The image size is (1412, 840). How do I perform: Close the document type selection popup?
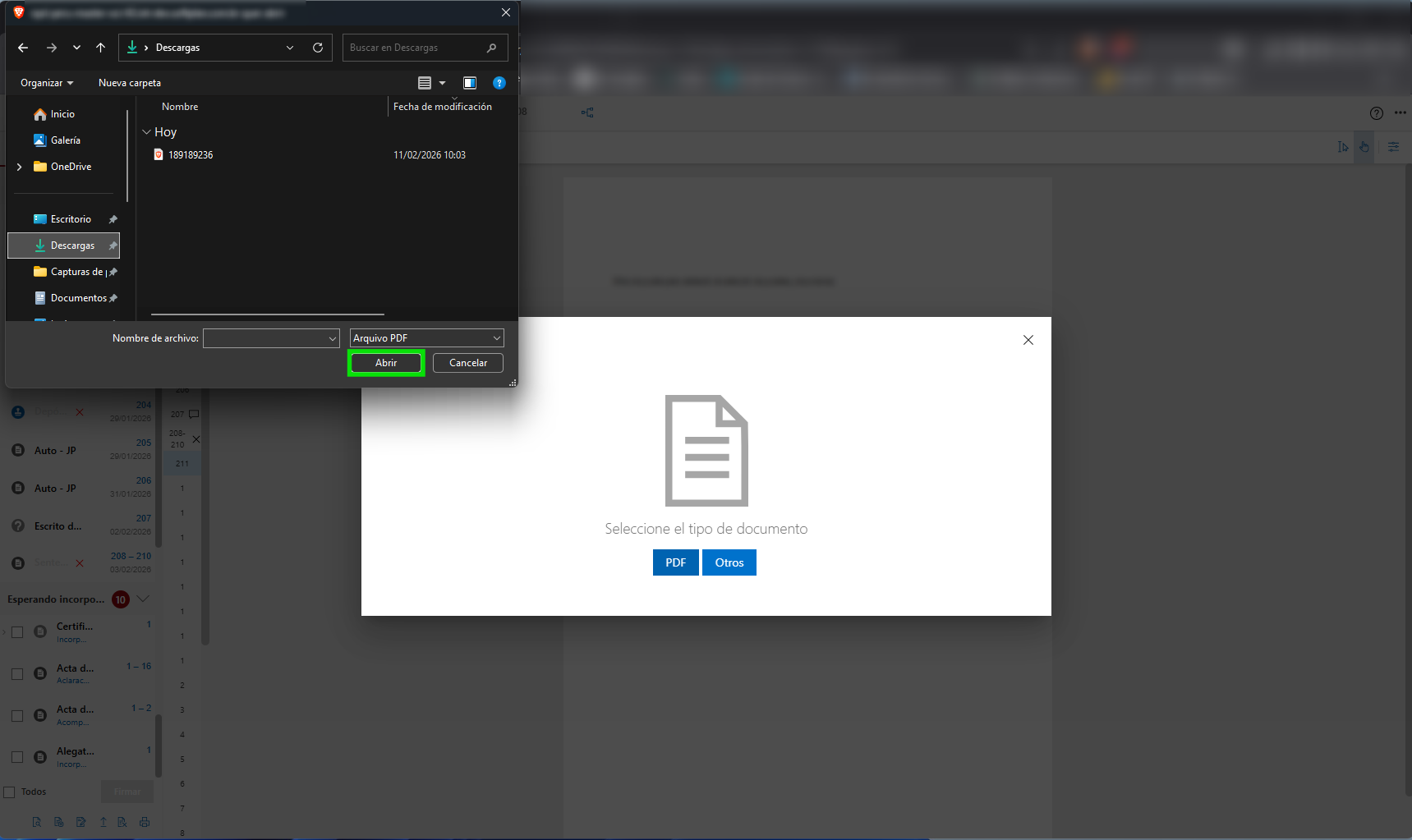click(x=1028, y=340)
